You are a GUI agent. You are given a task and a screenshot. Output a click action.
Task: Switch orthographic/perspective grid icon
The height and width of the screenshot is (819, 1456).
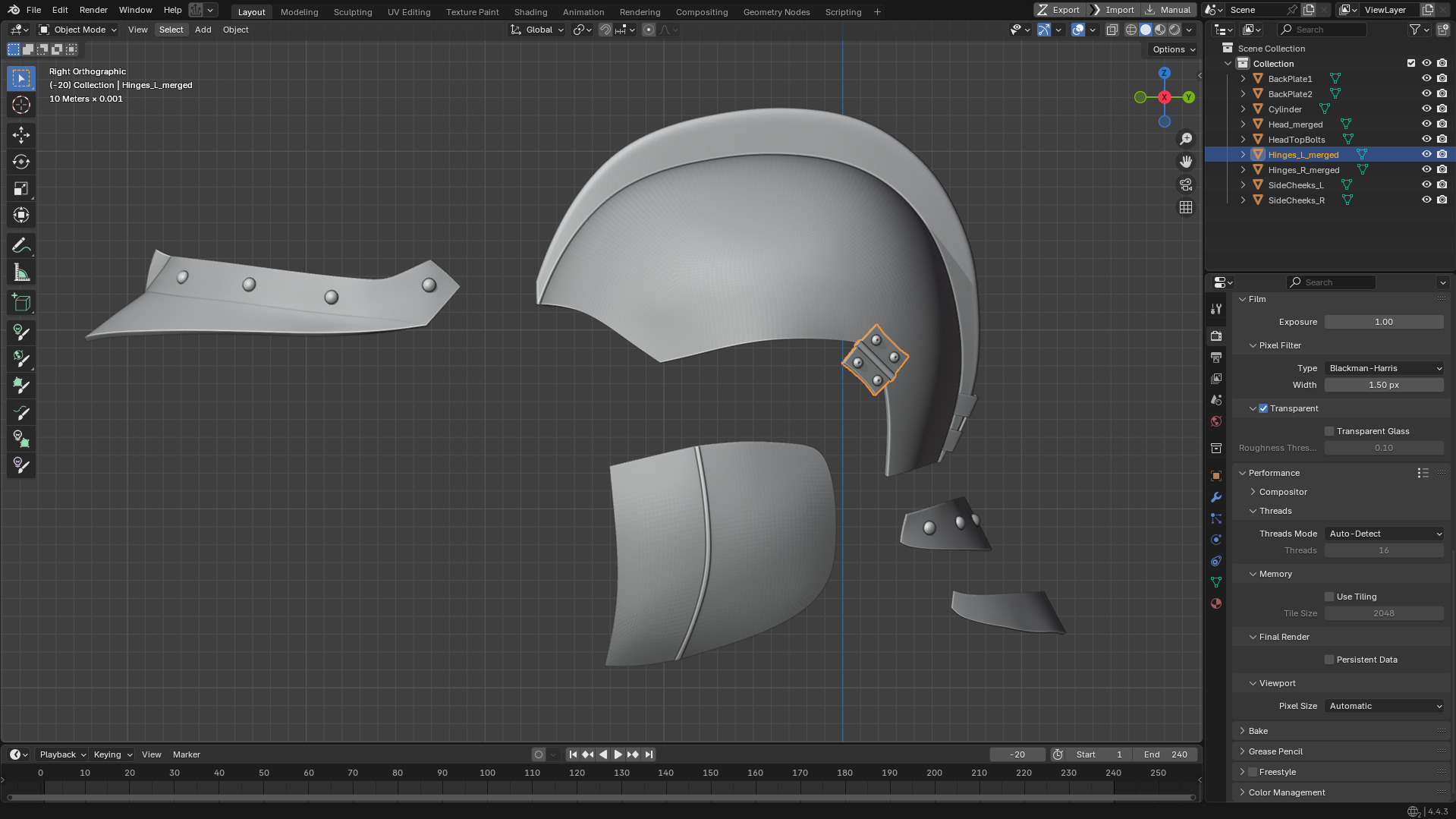point(1186,207)
